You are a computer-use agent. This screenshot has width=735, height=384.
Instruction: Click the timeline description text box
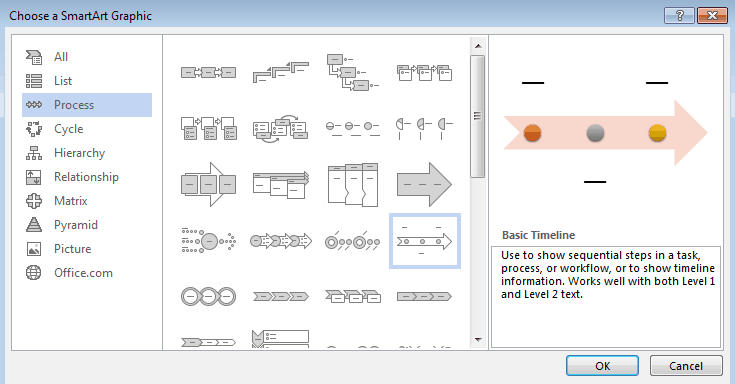point(606,297)
